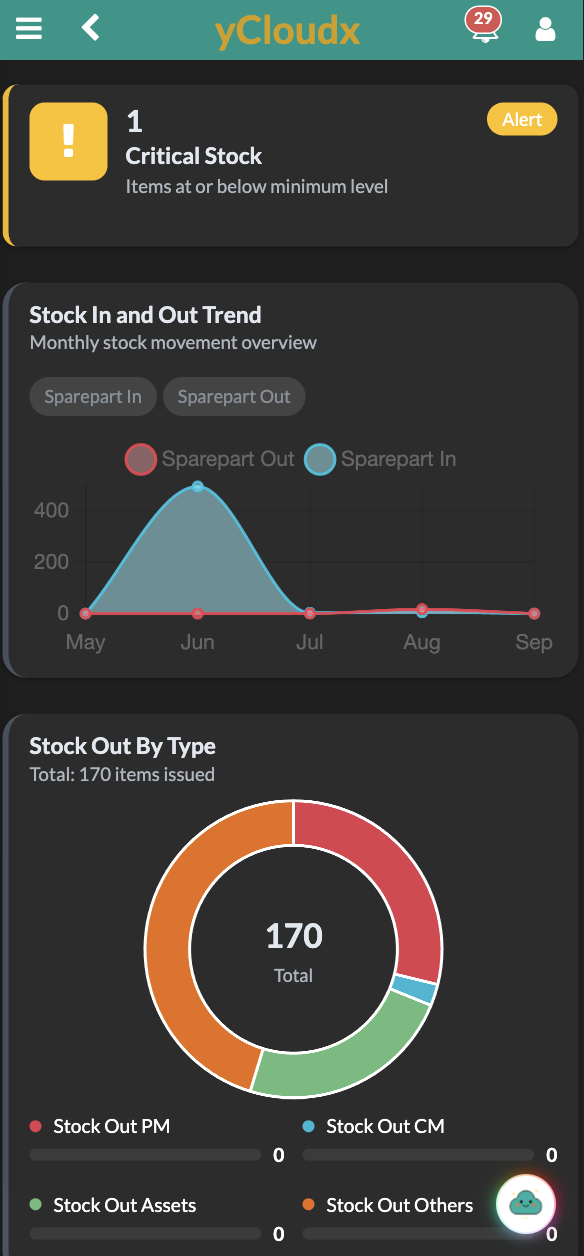Open notifications bell showing 29
Viewport: 584px width, 1256px height.
(x=483, y=24)
